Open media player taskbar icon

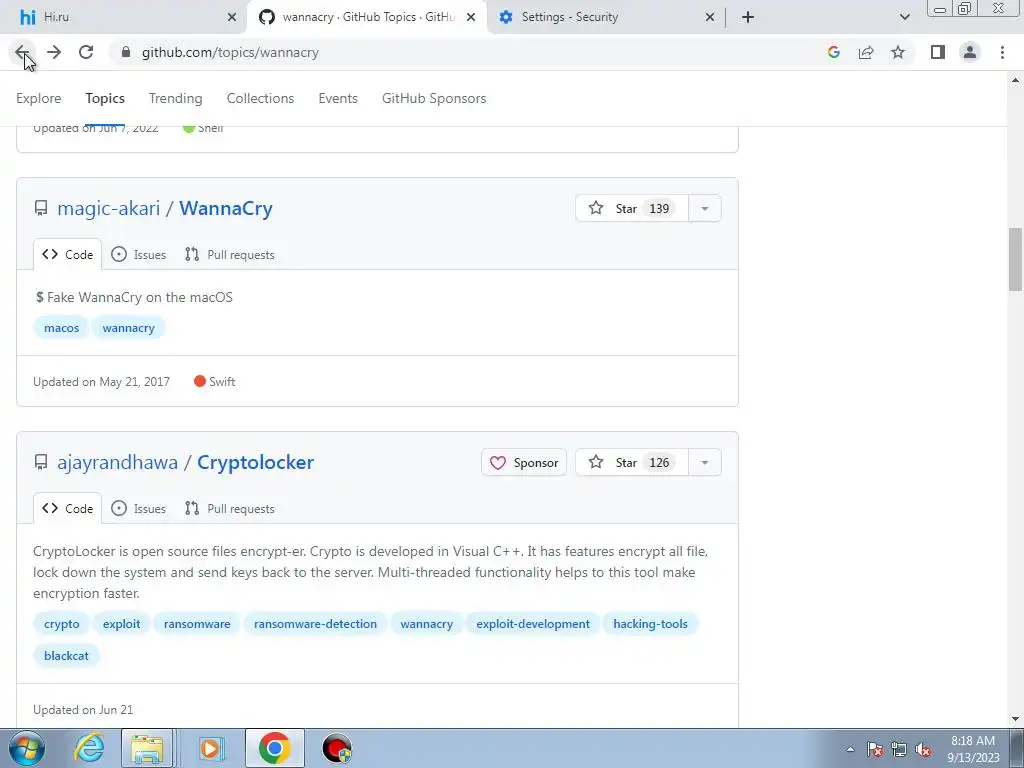[x=211, y=748]
